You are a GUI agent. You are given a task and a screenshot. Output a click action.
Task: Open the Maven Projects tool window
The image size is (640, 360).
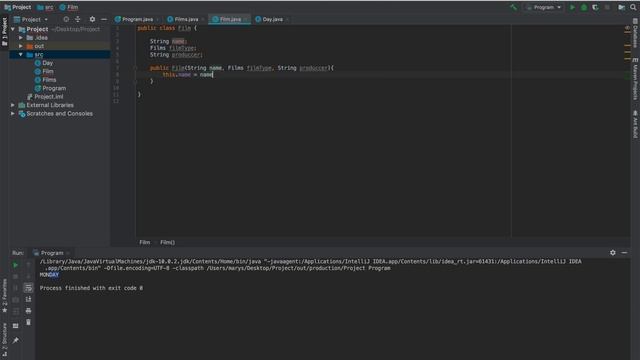[635, 79]
